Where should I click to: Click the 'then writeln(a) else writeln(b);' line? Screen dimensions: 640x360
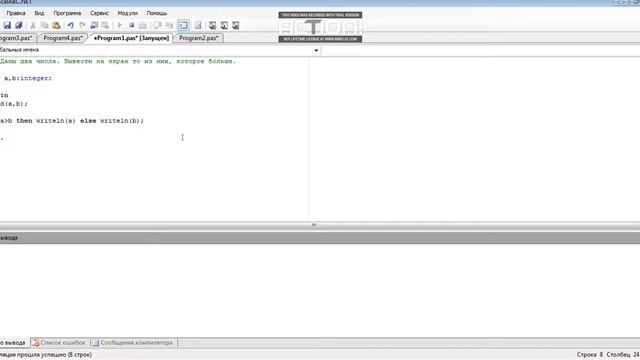click(x=80, y=121)
